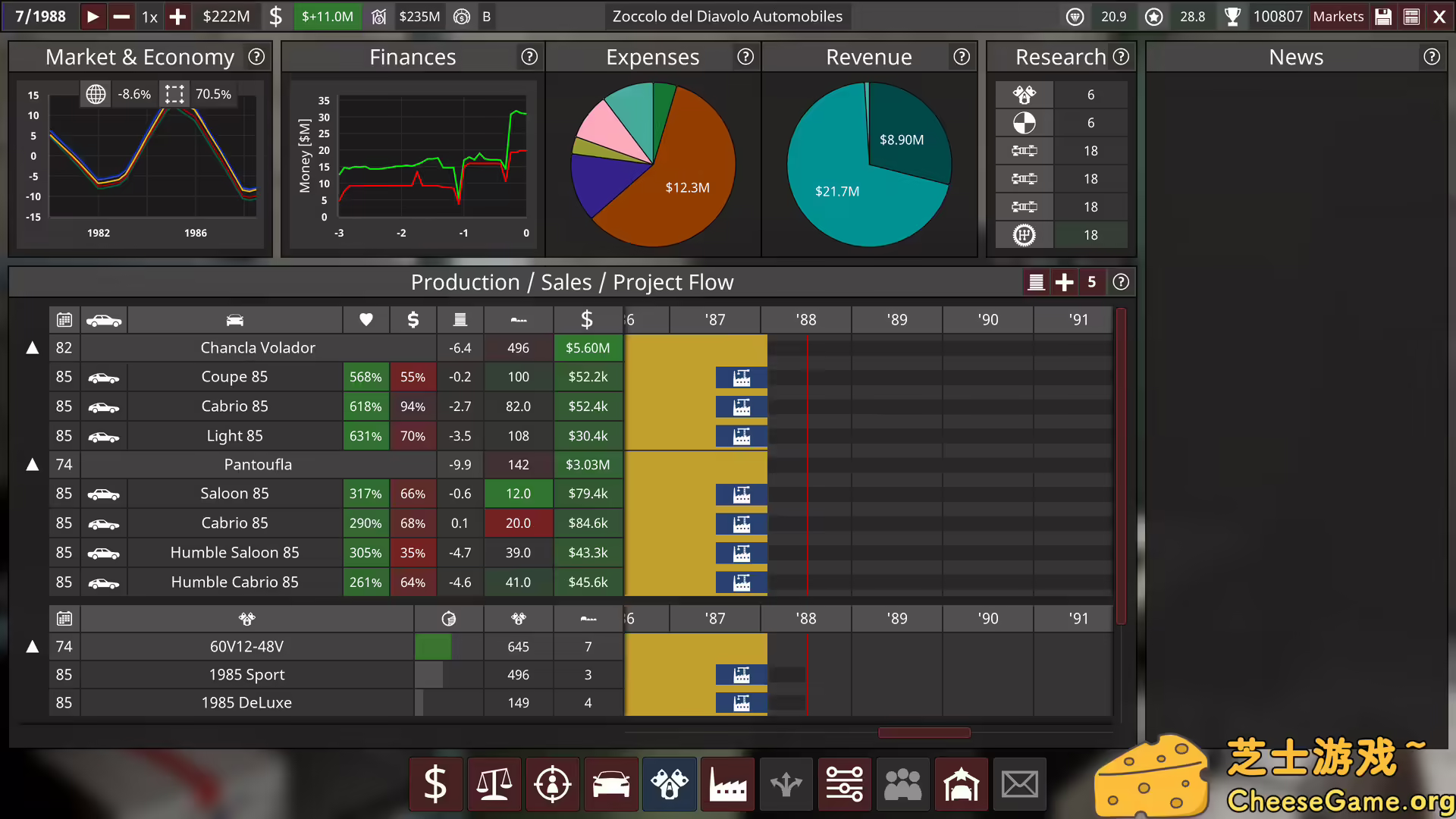The height and width of the screenshot is (819, 1456).
Task: Open help for Market & Economy panel
Action: [x=256, y=57]
